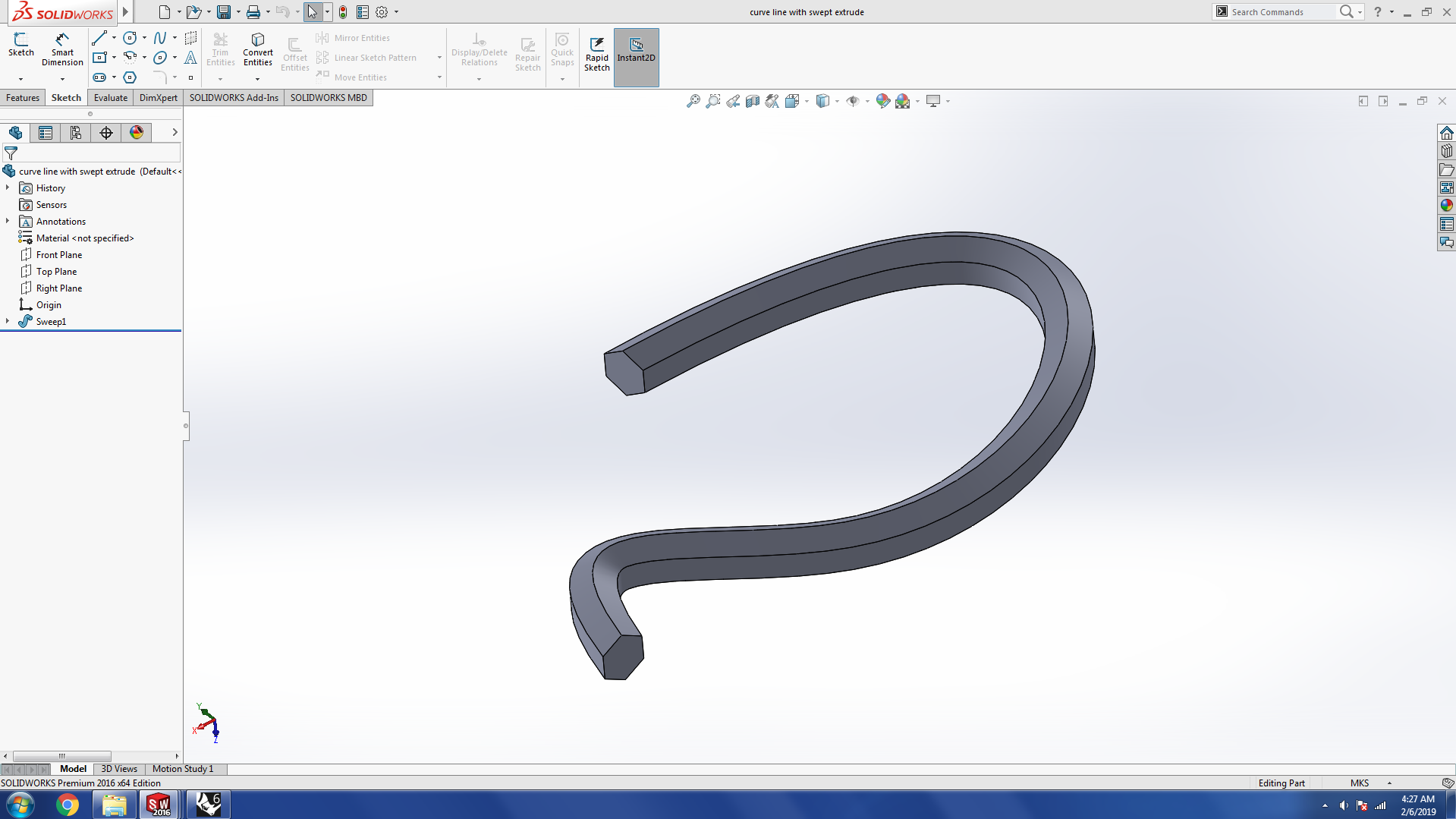Open the Sketch button dropdown arrow
Screen dimensions: 1456x819
20,79
